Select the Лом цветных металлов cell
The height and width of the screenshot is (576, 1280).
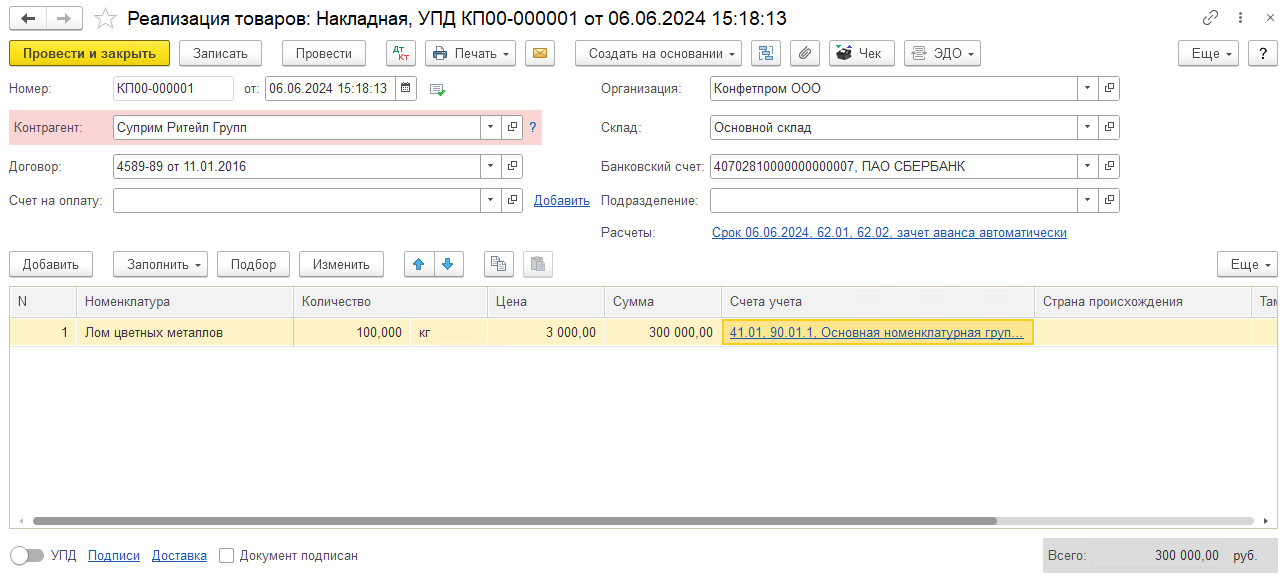(x=185, y=332)
